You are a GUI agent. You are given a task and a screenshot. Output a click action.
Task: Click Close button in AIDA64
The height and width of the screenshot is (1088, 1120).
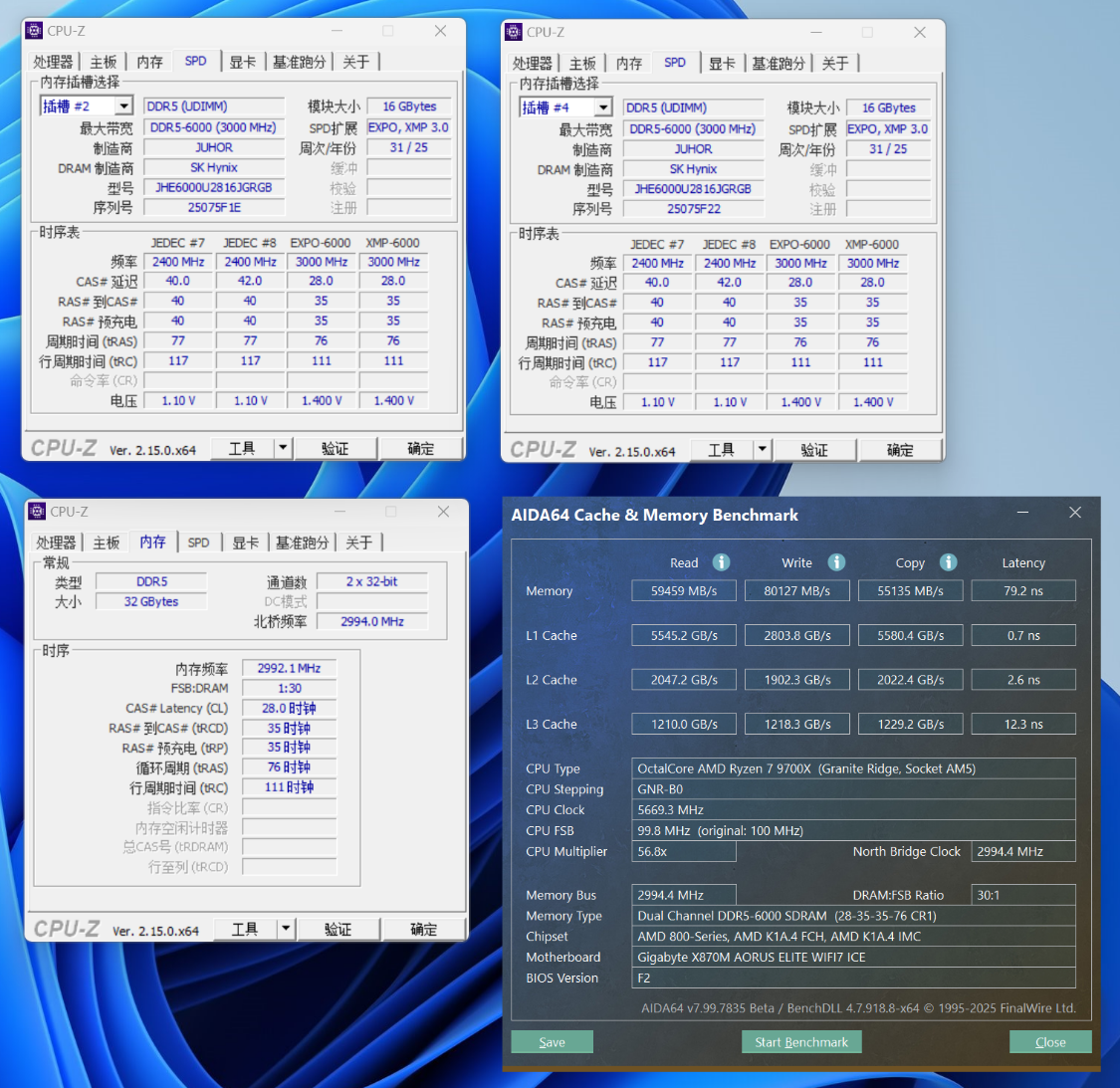tap(1050, 1041)
